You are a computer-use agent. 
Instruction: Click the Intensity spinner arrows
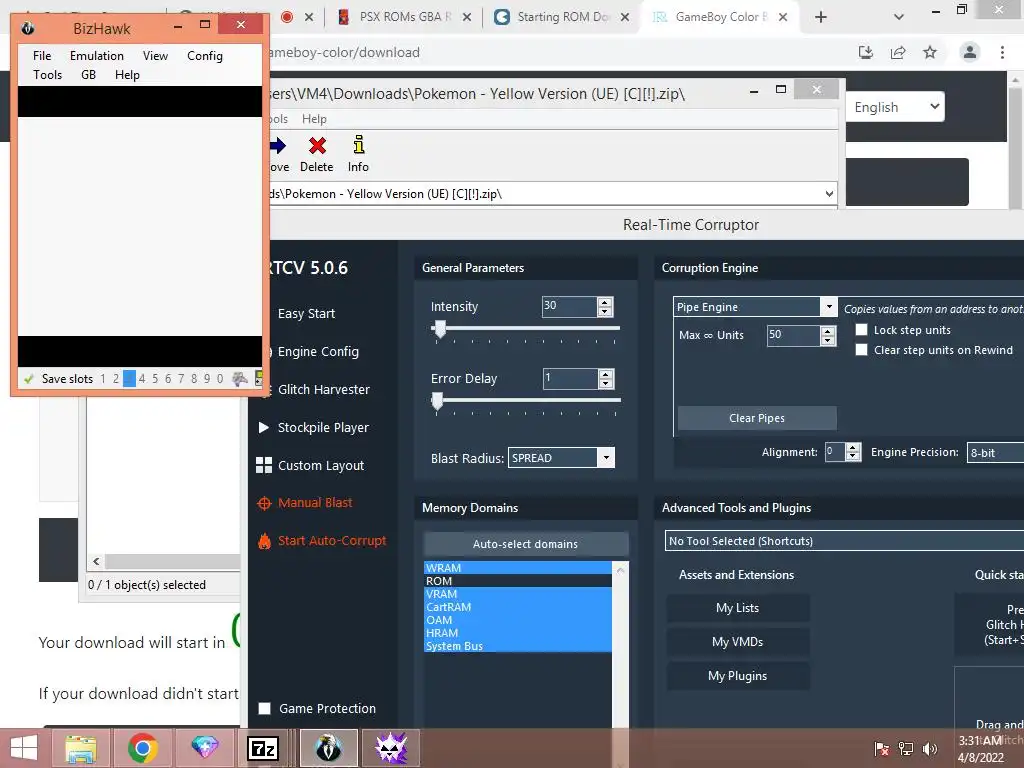[x=605, y=307]
